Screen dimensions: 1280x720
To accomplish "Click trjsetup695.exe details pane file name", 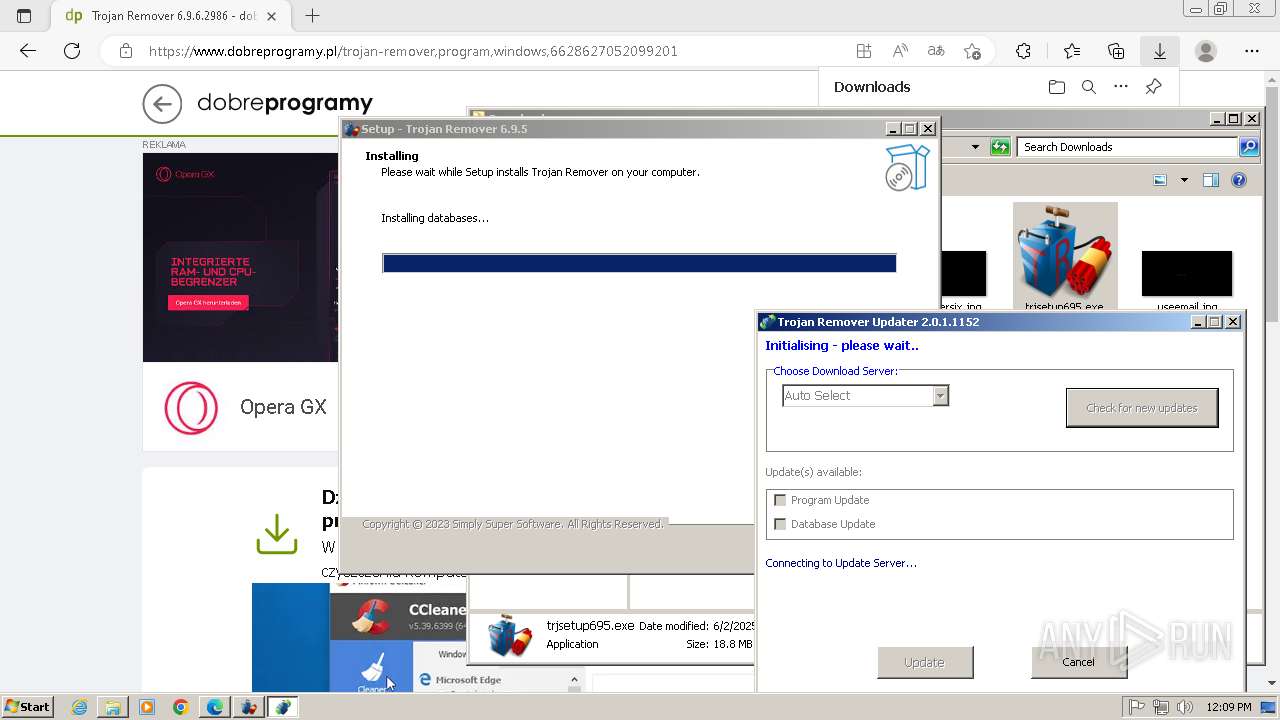I will tap(590, 625).
